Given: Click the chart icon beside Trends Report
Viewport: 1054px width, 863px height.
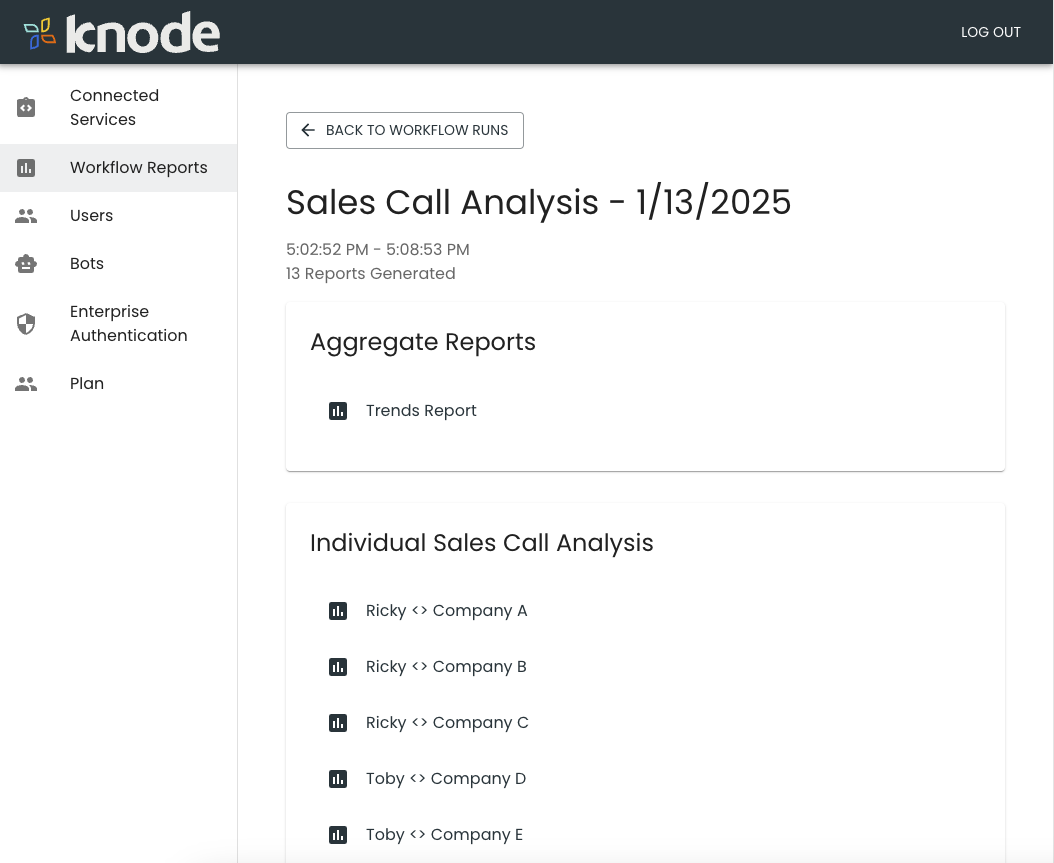Looking at the screenshot, I should point(338,411).
